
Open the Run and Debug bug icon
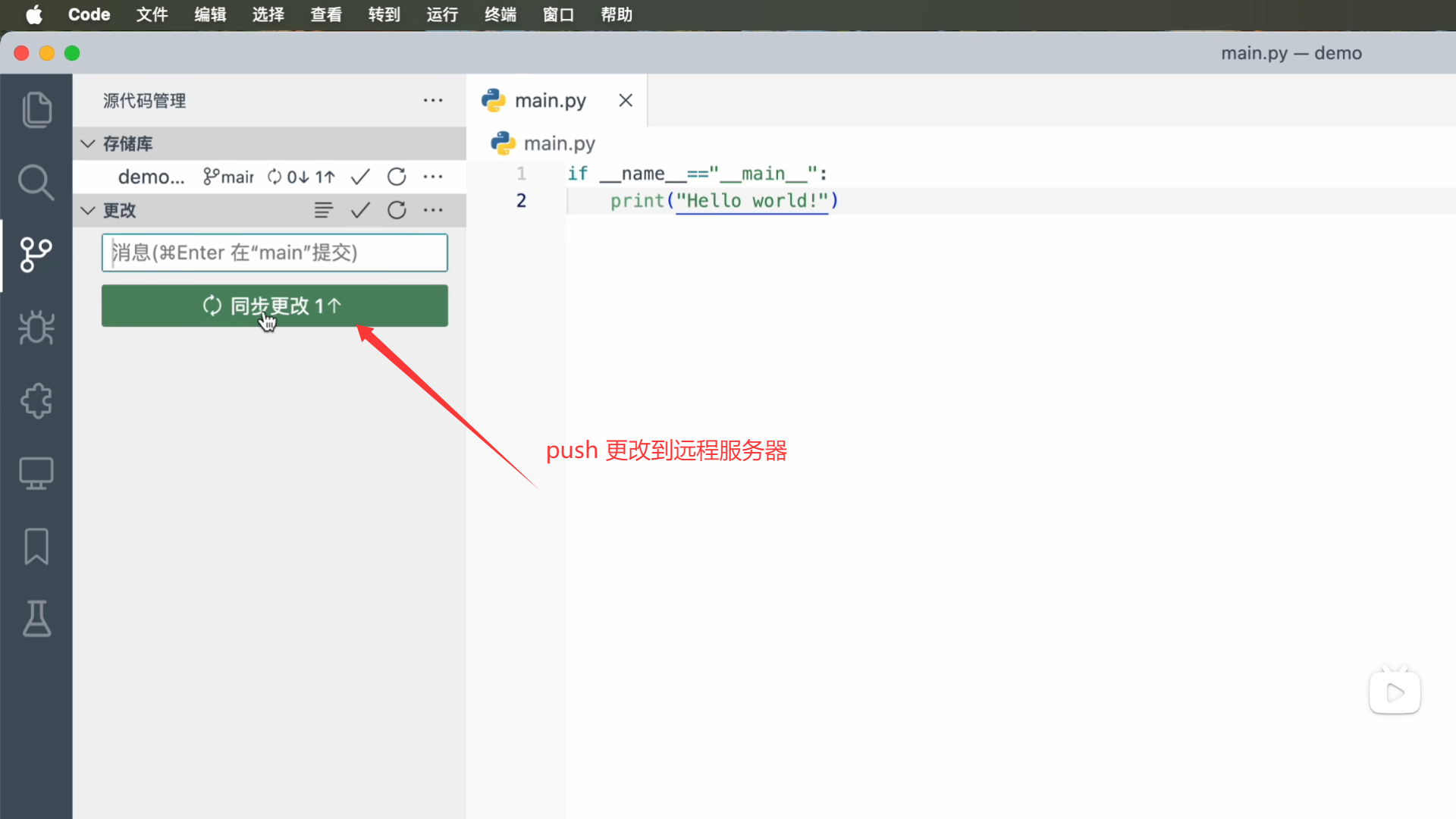[36, 328]
